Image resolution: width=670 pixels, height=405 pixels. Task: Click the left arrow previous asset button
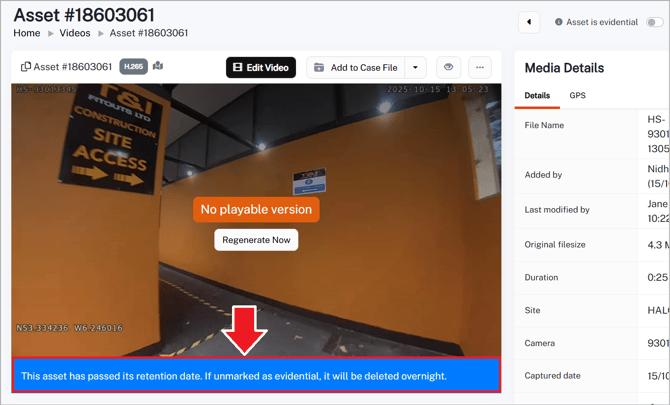point(529,22)
